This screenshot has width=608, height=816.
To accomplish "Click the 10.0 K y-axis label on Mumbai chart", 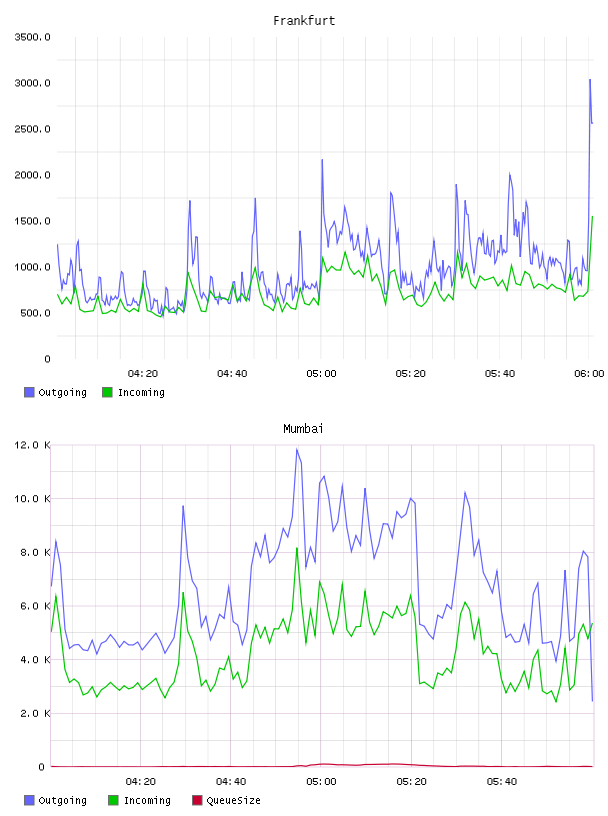I will 32,499.
